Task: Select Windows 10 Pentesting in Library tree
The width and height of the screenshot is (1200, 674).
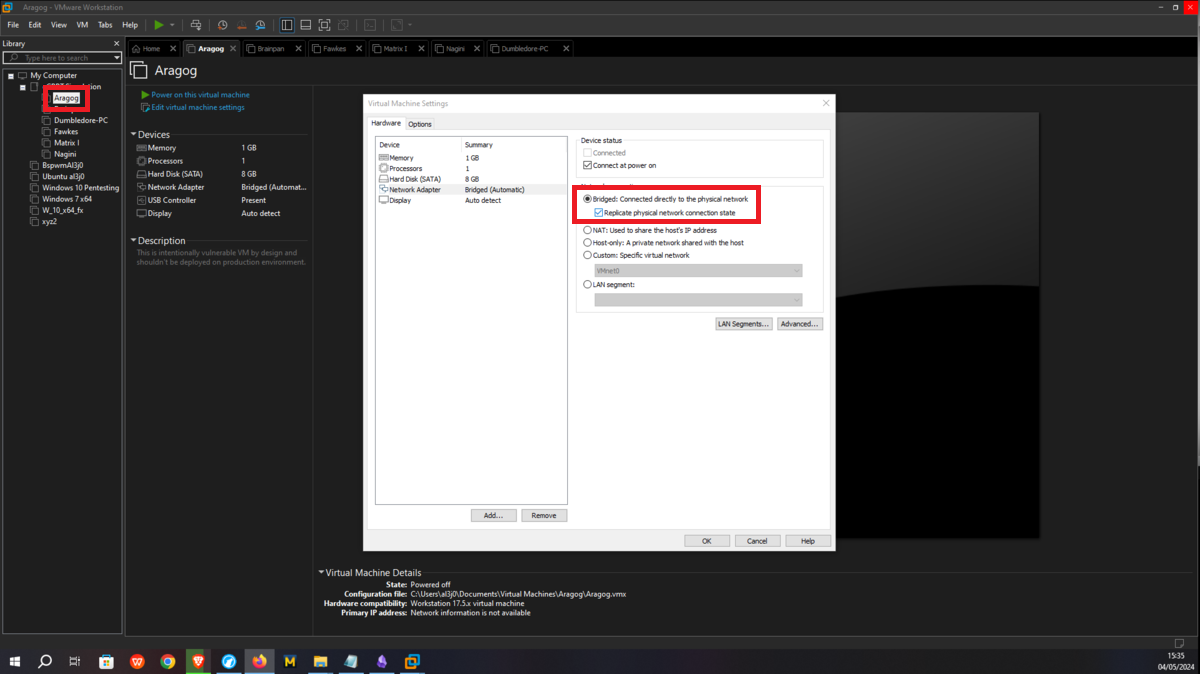Action: pos(80,187)
